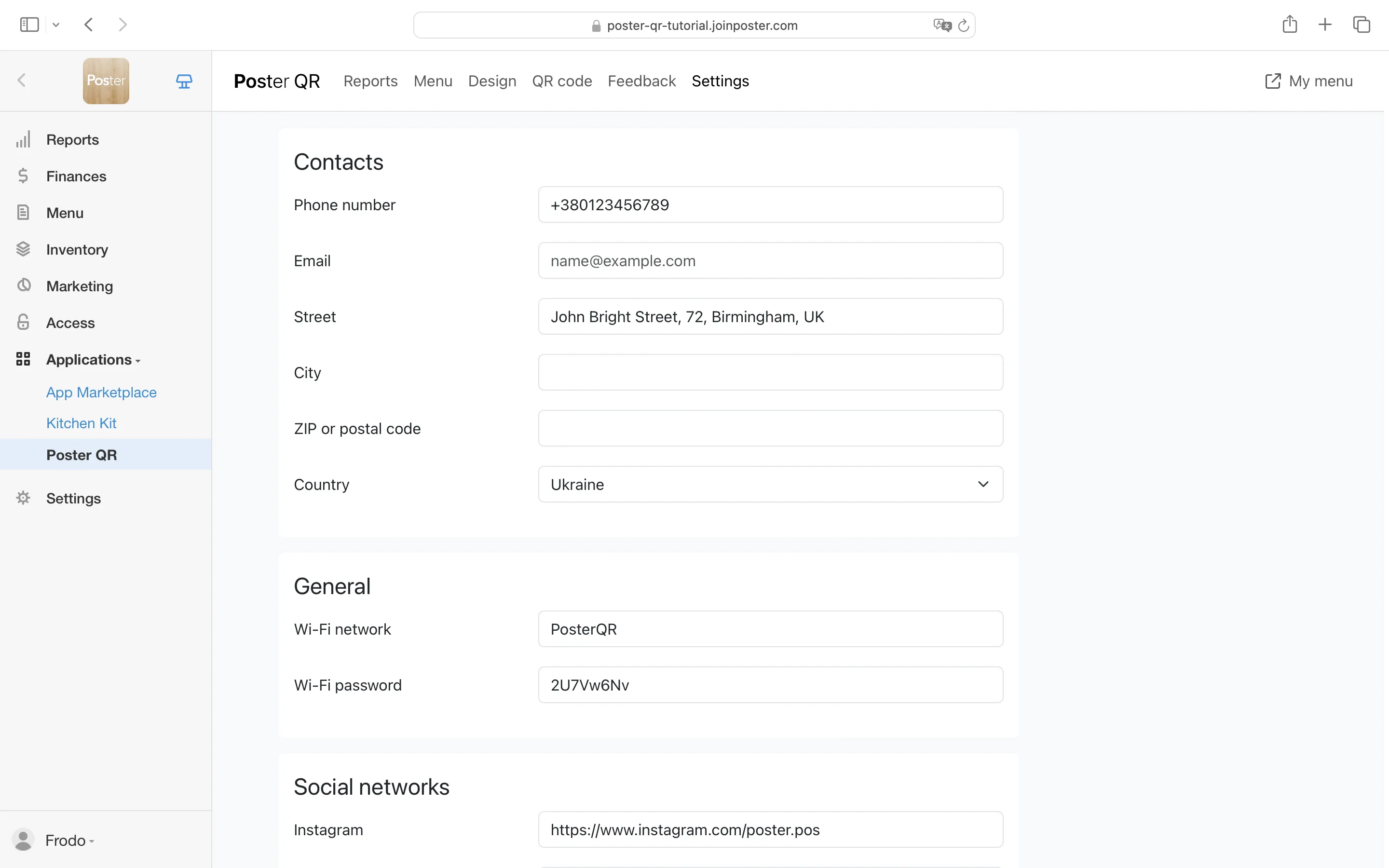
Task: Open browser sidebar options dropdown arrow
Action: (55, 25)
